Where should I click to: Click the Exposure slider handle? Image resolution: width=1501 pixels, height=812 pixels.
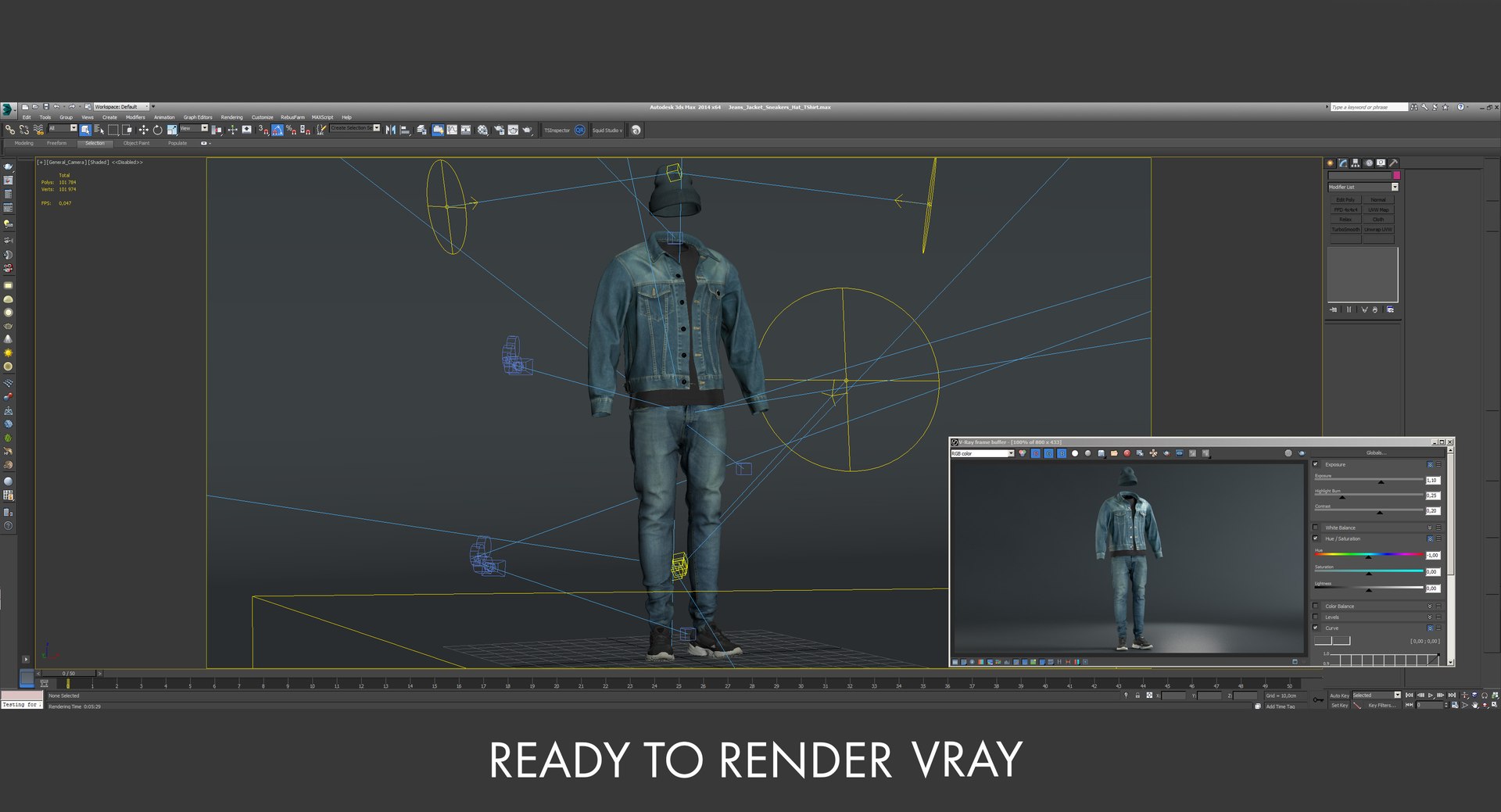tap(1381, 481)
